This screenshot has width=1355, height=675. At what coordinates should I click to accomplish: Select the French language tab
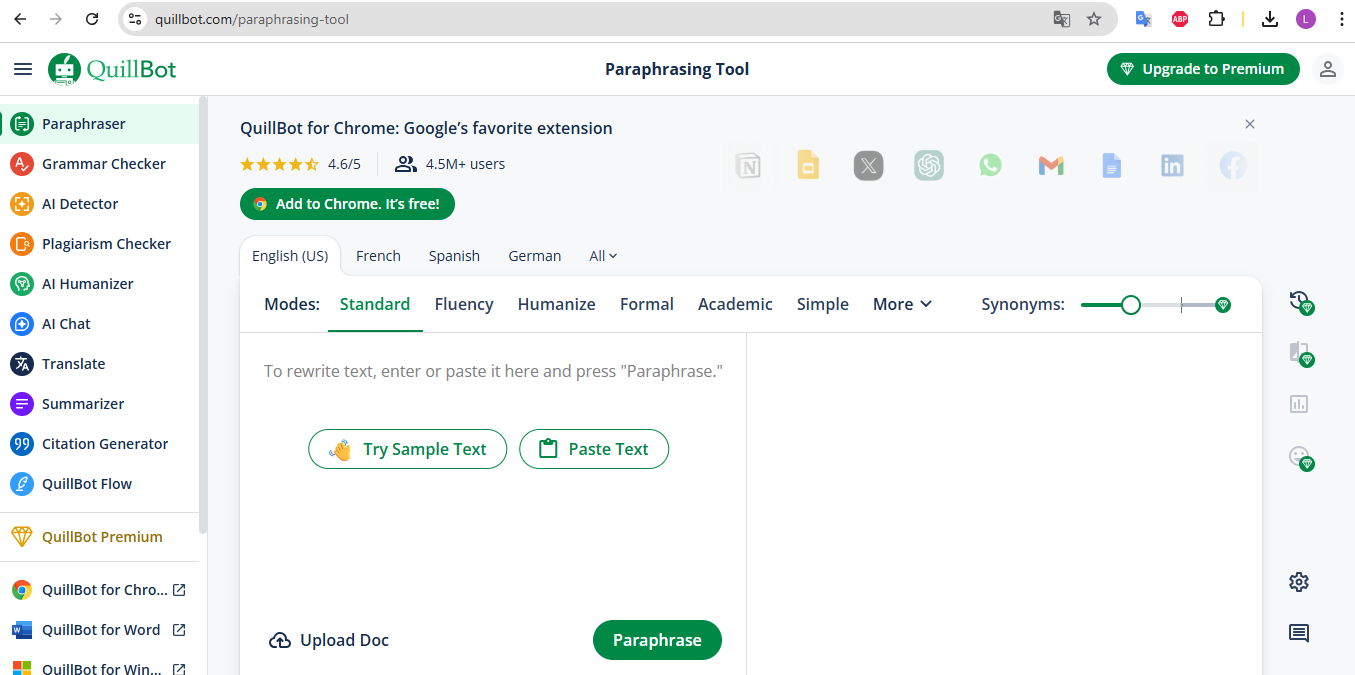click(x=378, y=256)
